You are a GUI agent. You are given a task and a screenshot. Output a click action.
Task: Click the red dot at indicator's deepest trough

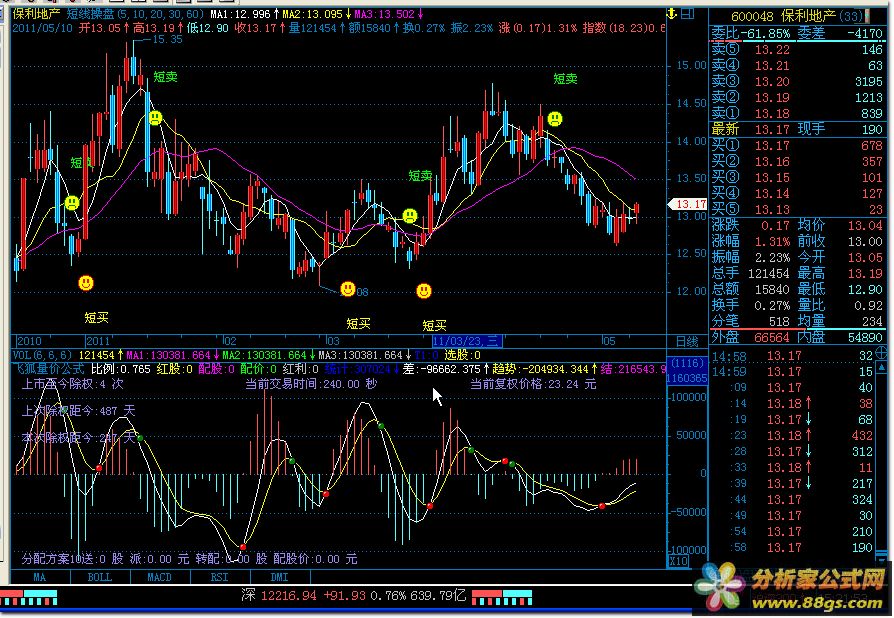point(243,547)
